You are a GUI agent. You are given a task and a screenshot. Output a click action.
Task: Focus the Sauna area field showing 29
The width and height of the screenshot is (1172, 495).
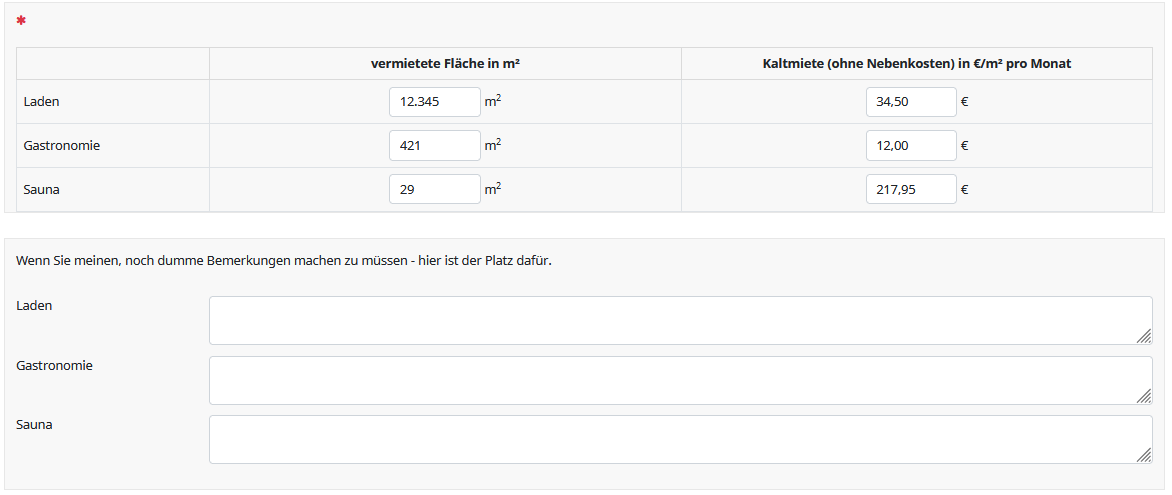[434, 189]
